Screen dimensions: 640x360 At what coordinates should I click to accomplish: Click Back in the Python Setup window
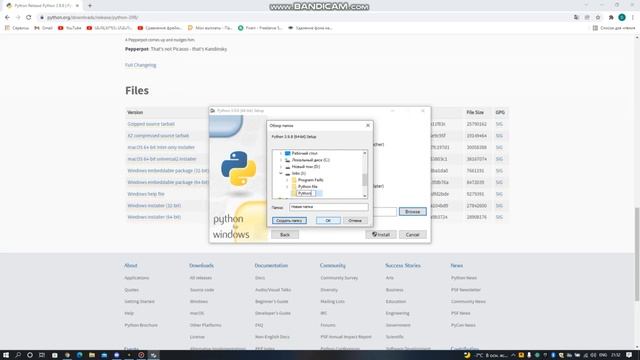click(x=285, y=235)
